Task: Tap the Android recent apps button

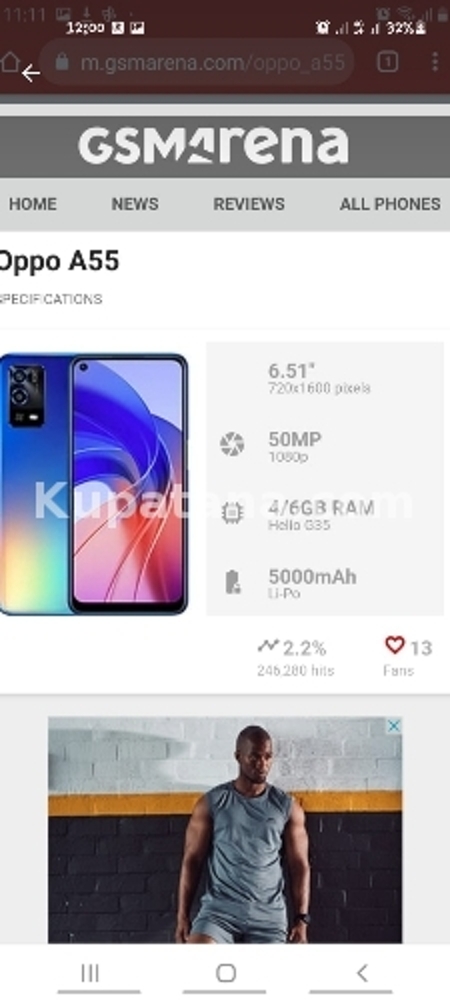Action: [x=90, y=973]
